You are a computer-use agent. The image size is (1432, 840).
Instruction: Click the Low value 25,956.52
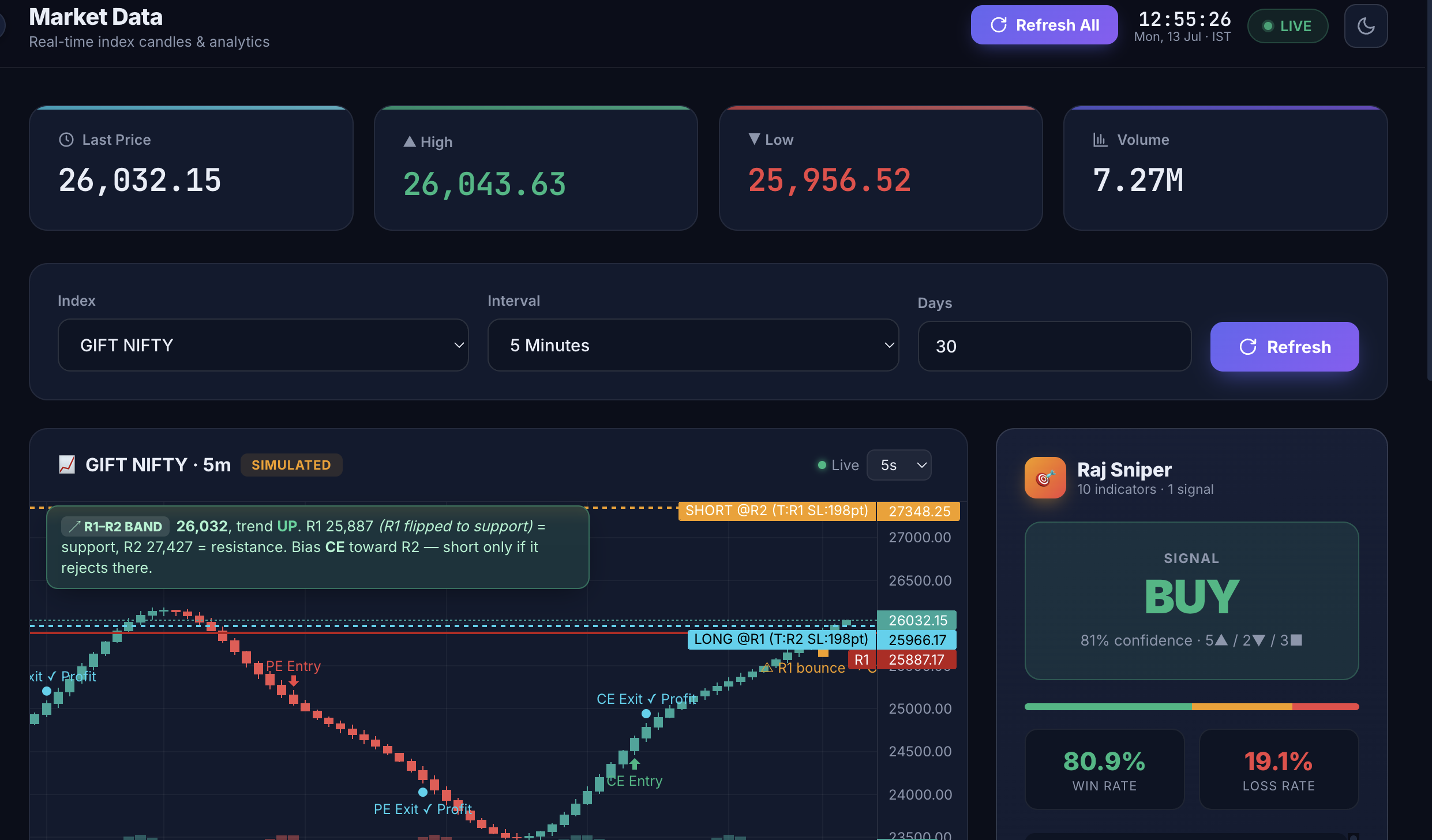(830, 180)
